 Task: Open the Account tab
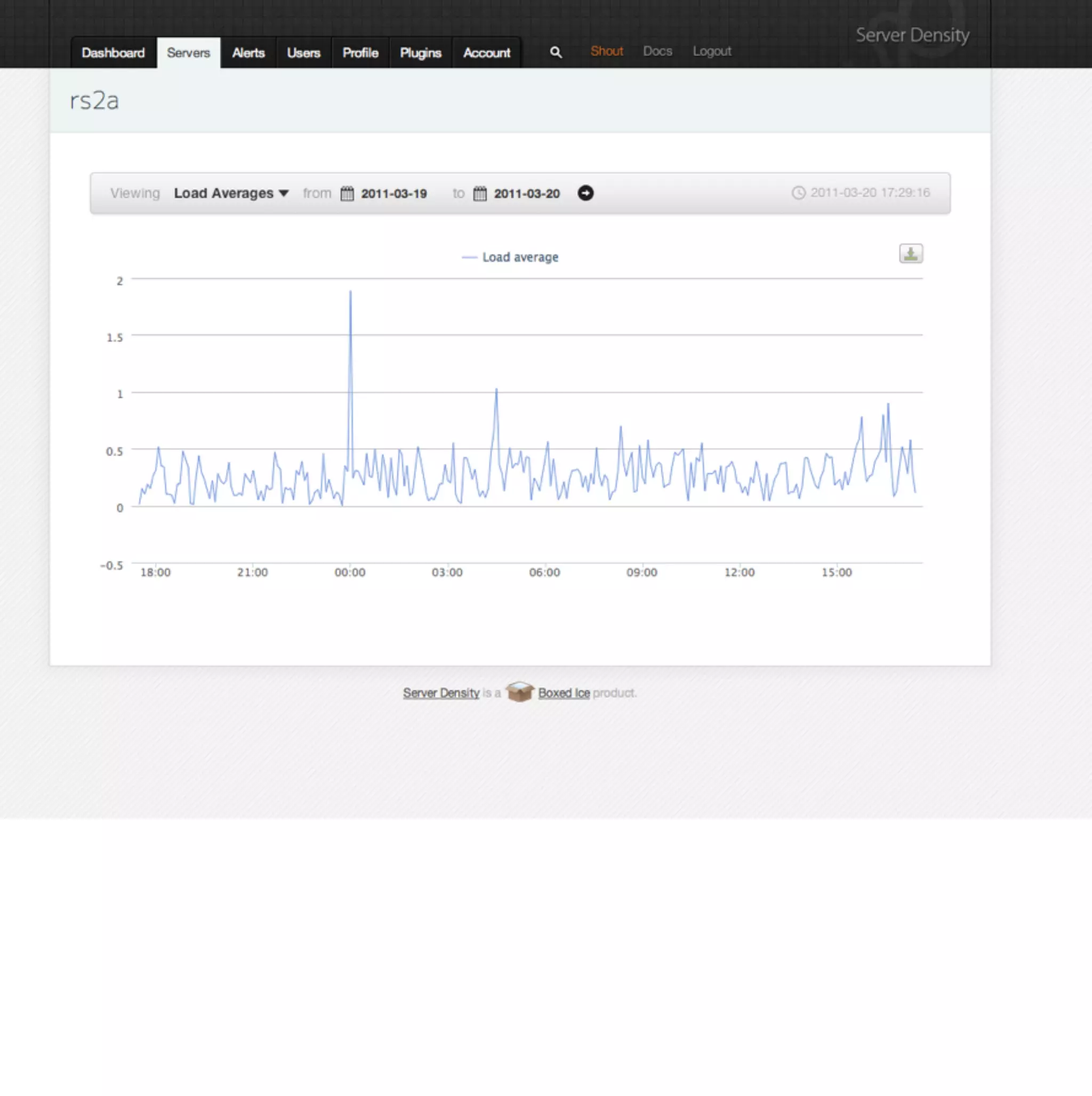(486, 53)
